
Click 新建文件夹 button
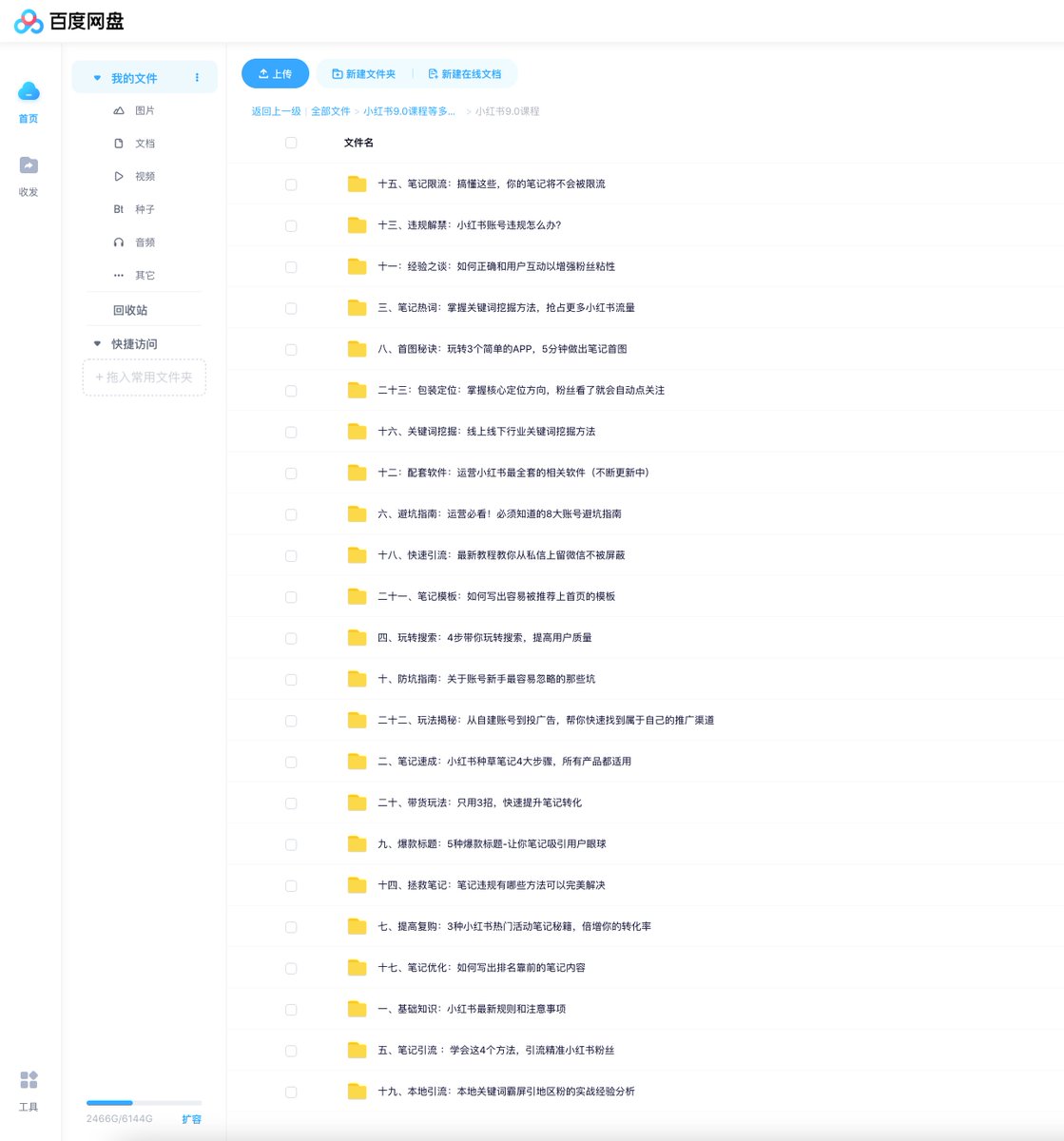coord(364,74)
